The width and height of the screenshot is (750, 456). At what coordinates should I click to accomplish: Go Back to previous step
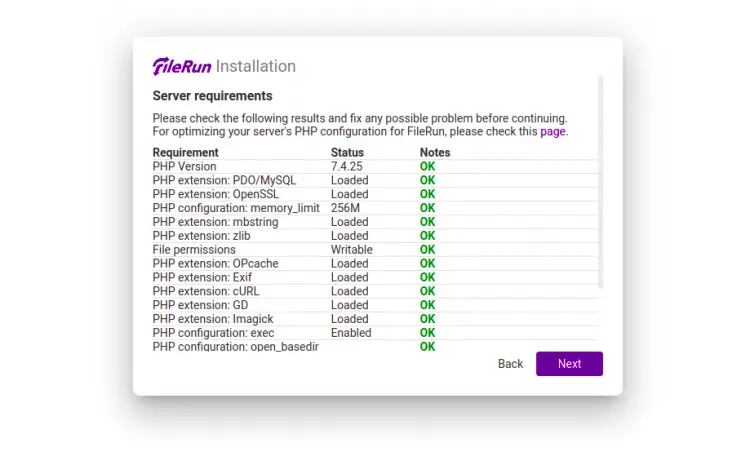510,364
